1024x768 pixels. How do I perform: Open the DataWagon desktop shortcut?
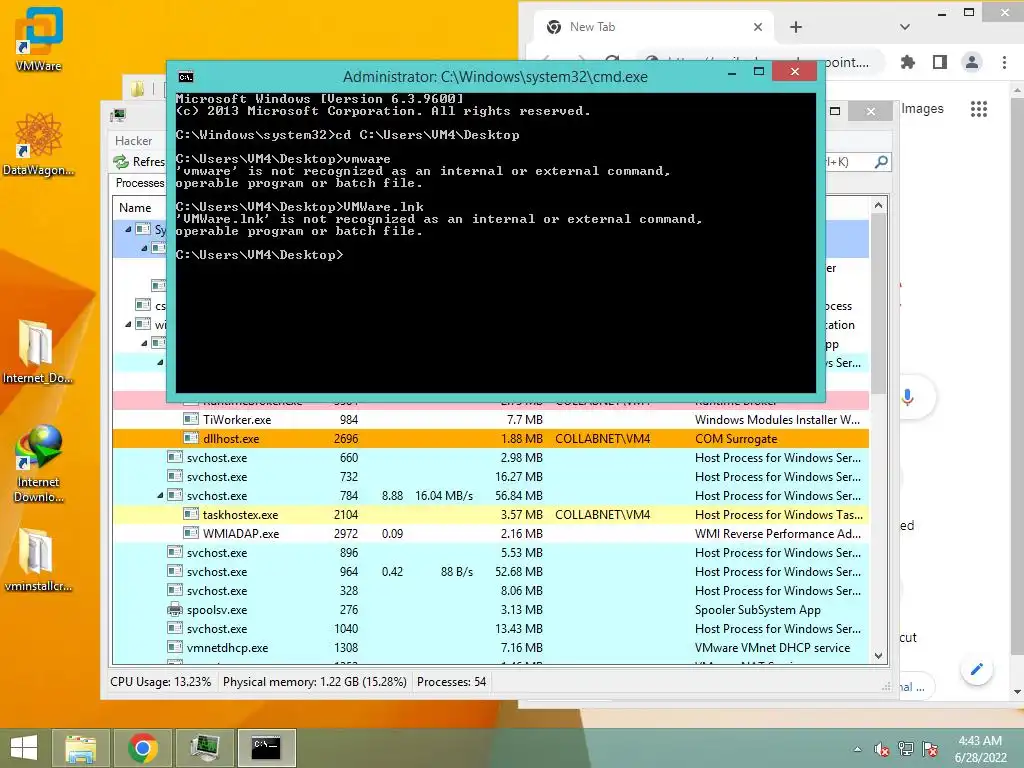pos(39,144)
